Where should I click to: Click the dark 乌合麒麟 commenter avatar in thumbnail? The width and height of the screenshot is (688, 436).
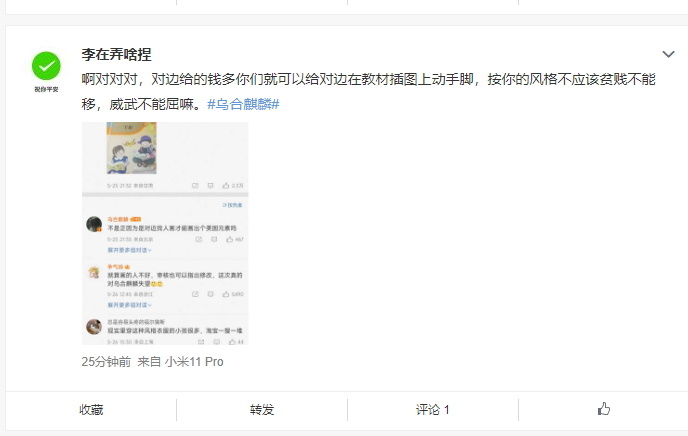(x=94, y=224)
